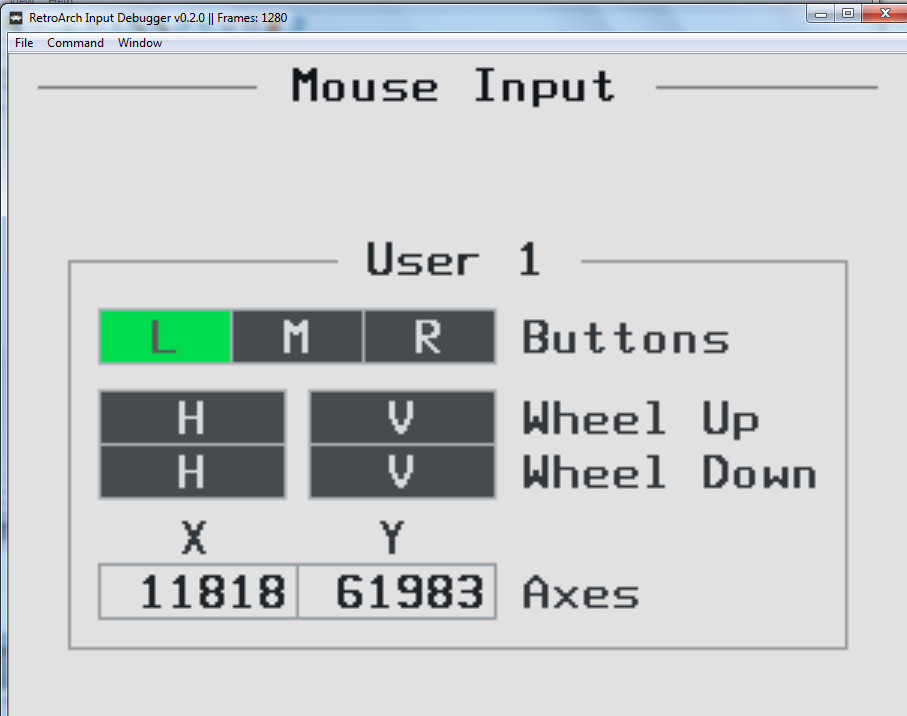Click the R right button indicator

click(x=429, y=337)
